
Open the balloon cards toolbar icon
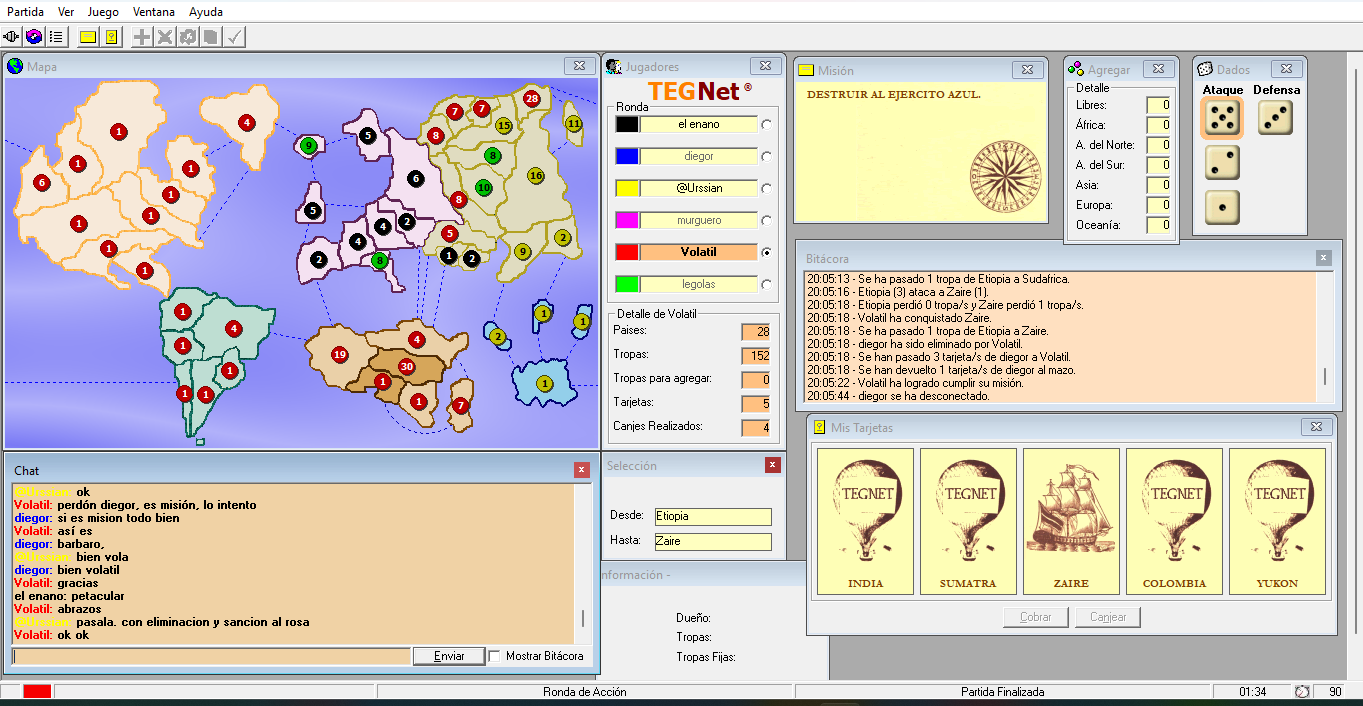coord(111,37)
